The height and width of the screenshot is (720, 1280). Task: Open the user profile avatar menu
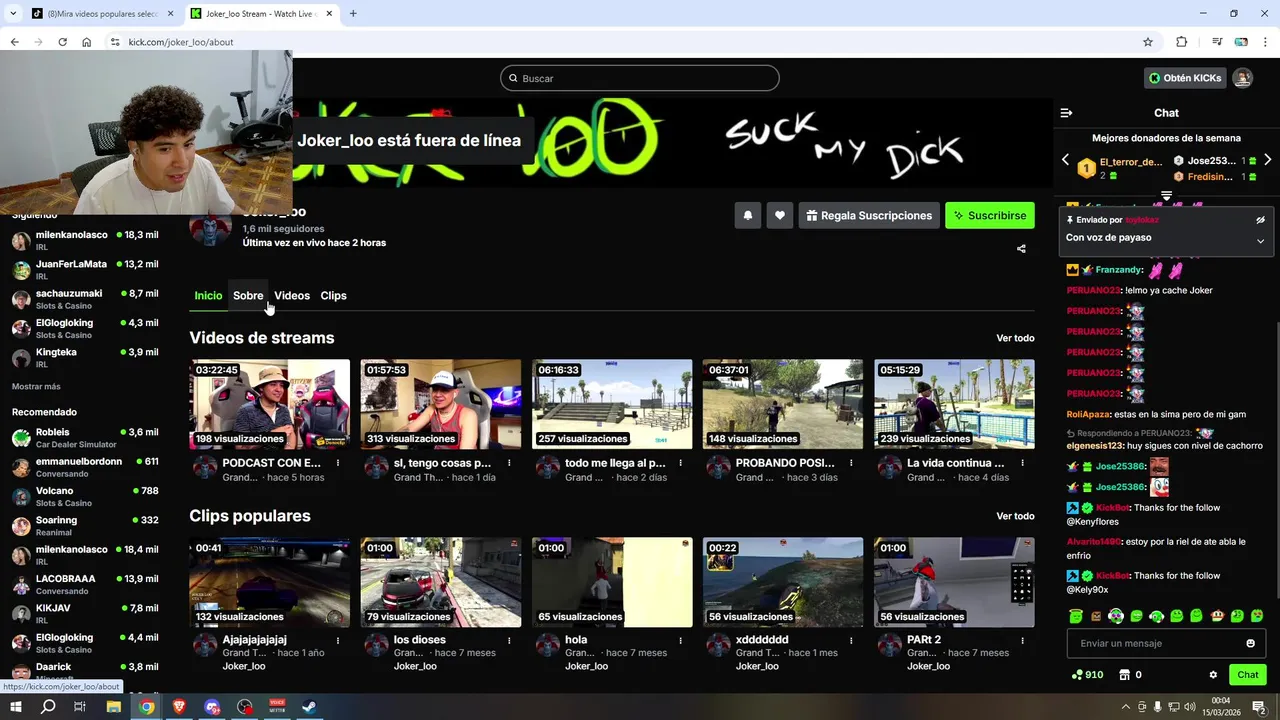[1242, 78]
